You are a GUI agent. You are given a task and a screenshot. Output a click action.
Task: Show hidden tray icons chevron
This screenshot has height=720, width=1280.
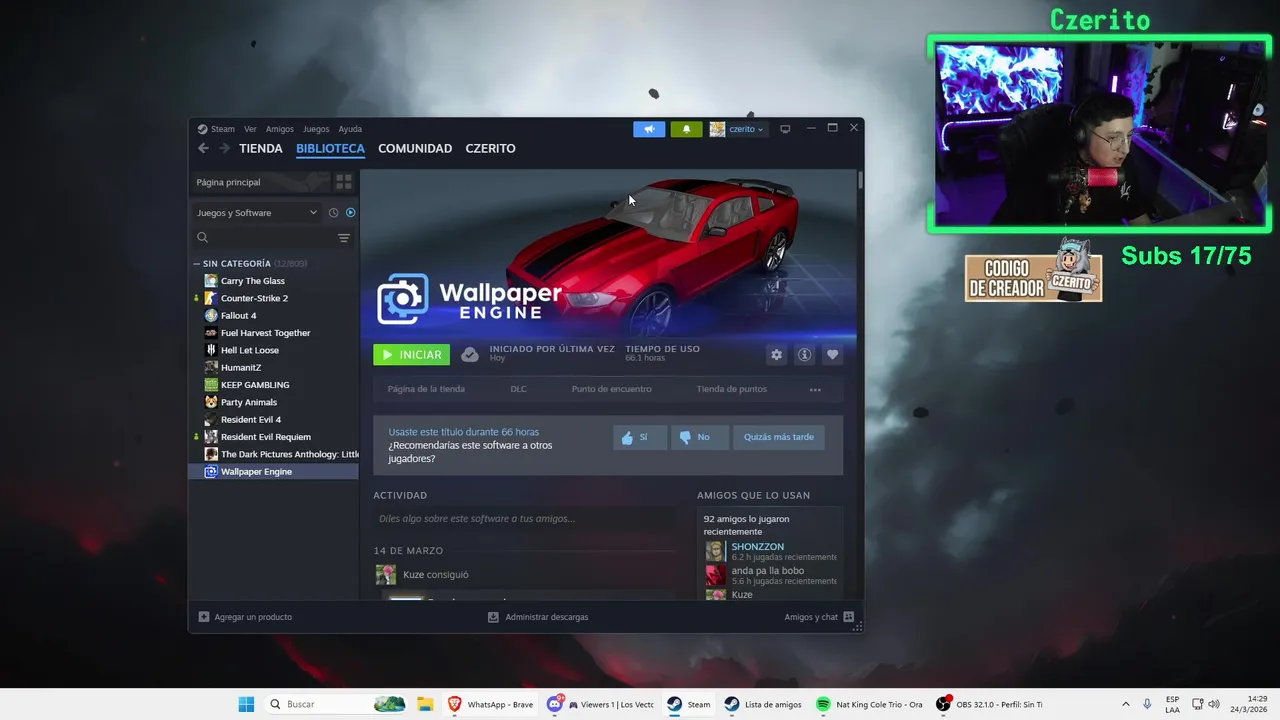click(1125, 704)
